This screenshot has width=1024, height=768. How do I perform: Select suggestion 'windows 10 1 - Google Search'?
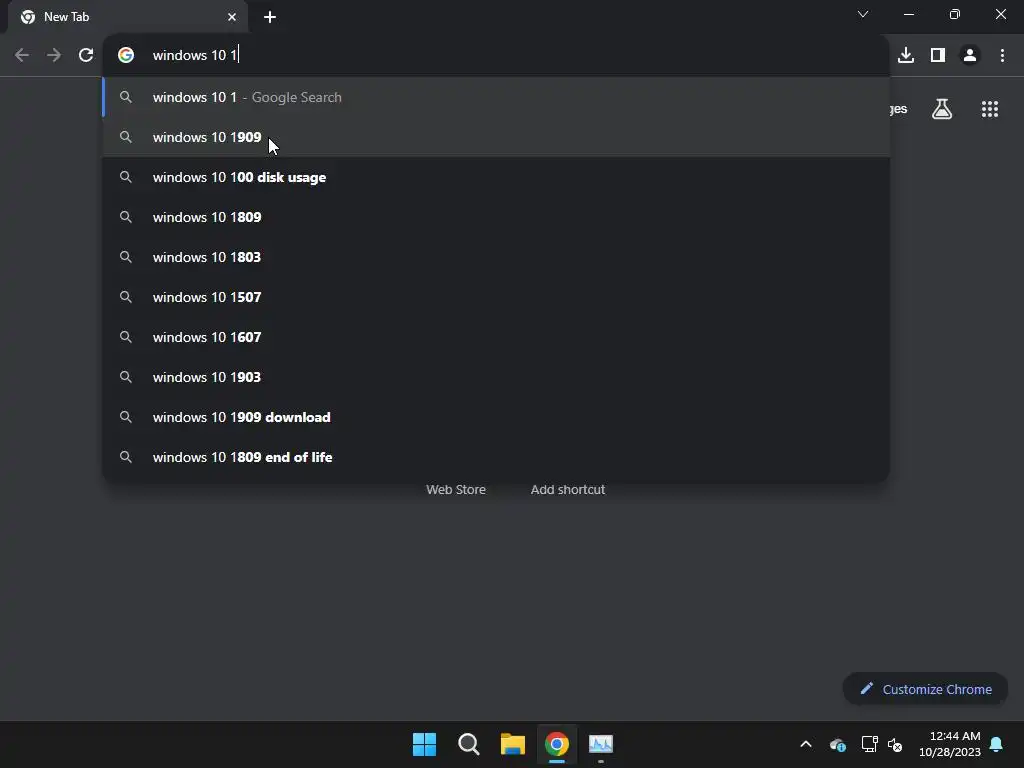coord(496,97)
